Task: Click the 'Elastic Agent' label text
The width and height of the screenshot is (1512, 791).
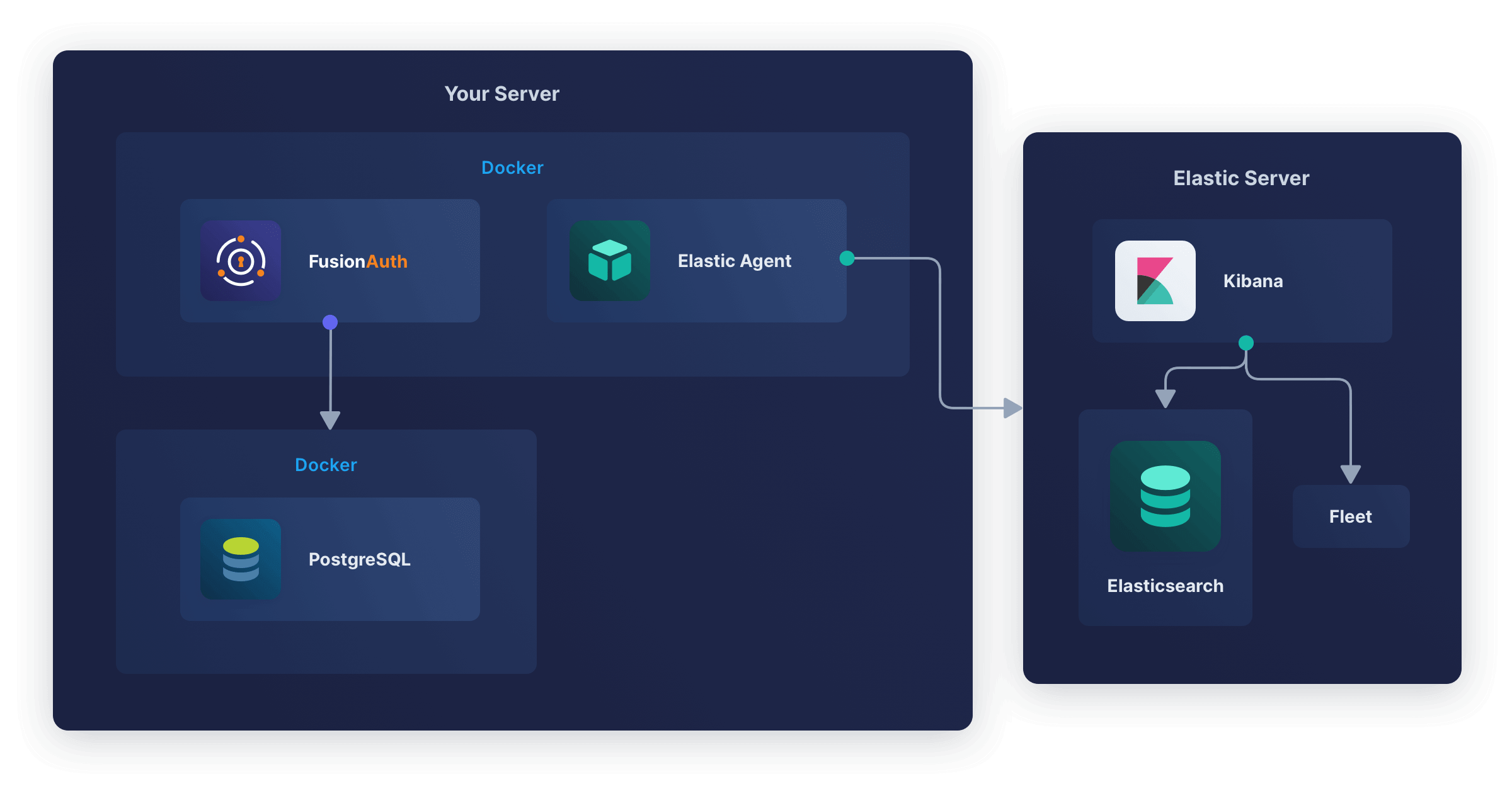Action: pyautogui.click(x=735, y=261)
